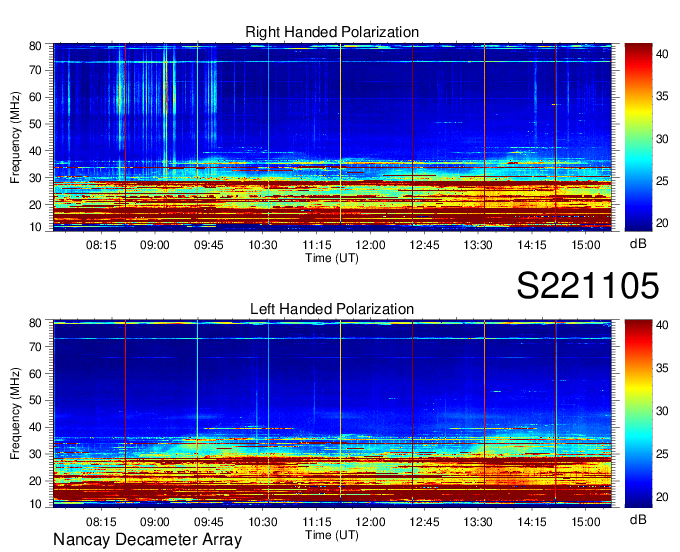Click 'Frequency (MHz)' axis label of Left Handed plot

(x=15, y=414)
